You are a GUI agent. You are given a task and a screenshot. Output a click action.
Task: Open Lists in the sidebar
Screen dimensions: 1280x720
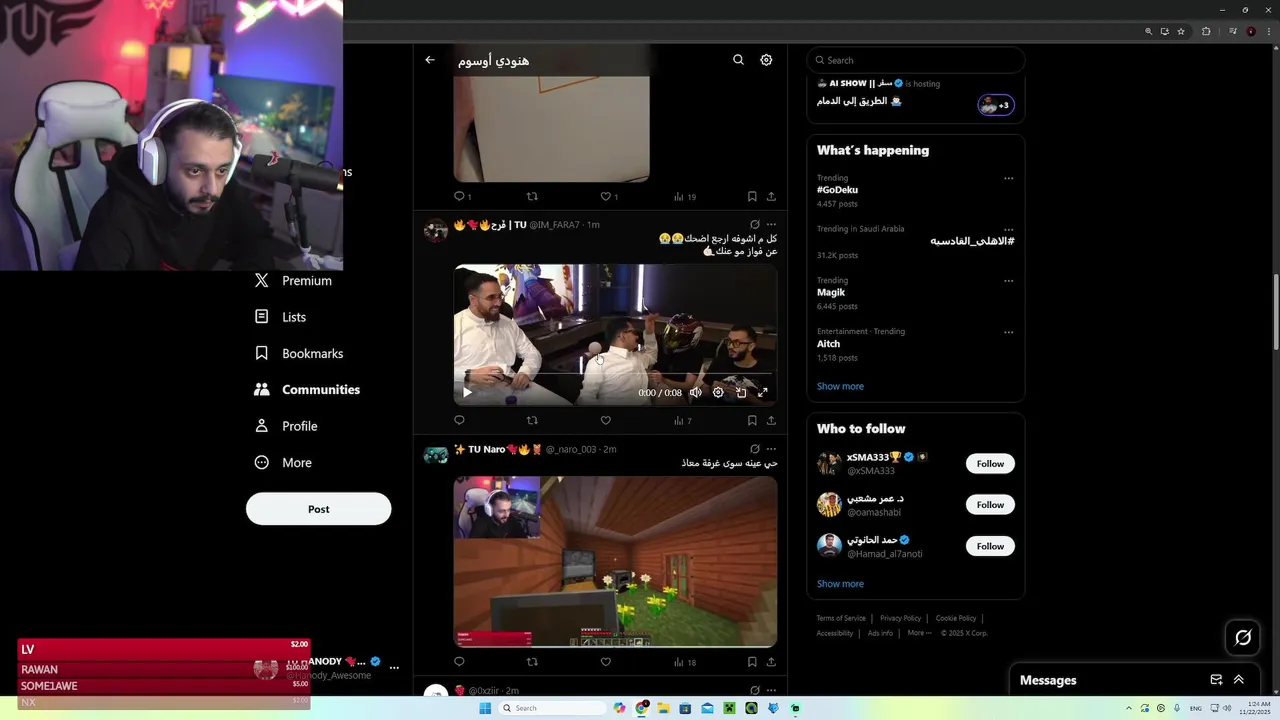click(280, 317)
